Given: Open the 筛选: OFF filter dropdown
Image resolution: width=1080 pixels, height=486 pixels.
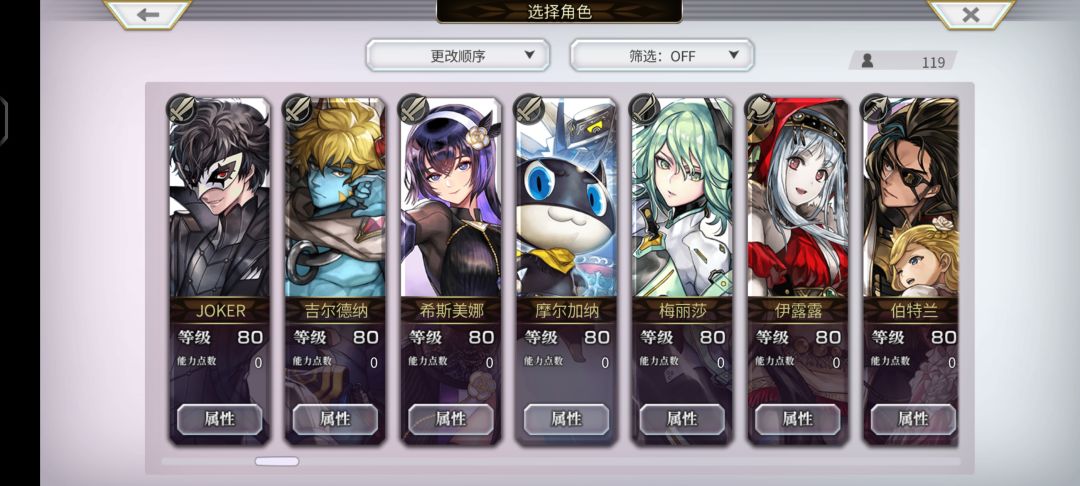Looking at the screenshot, I should pos(662,55).
